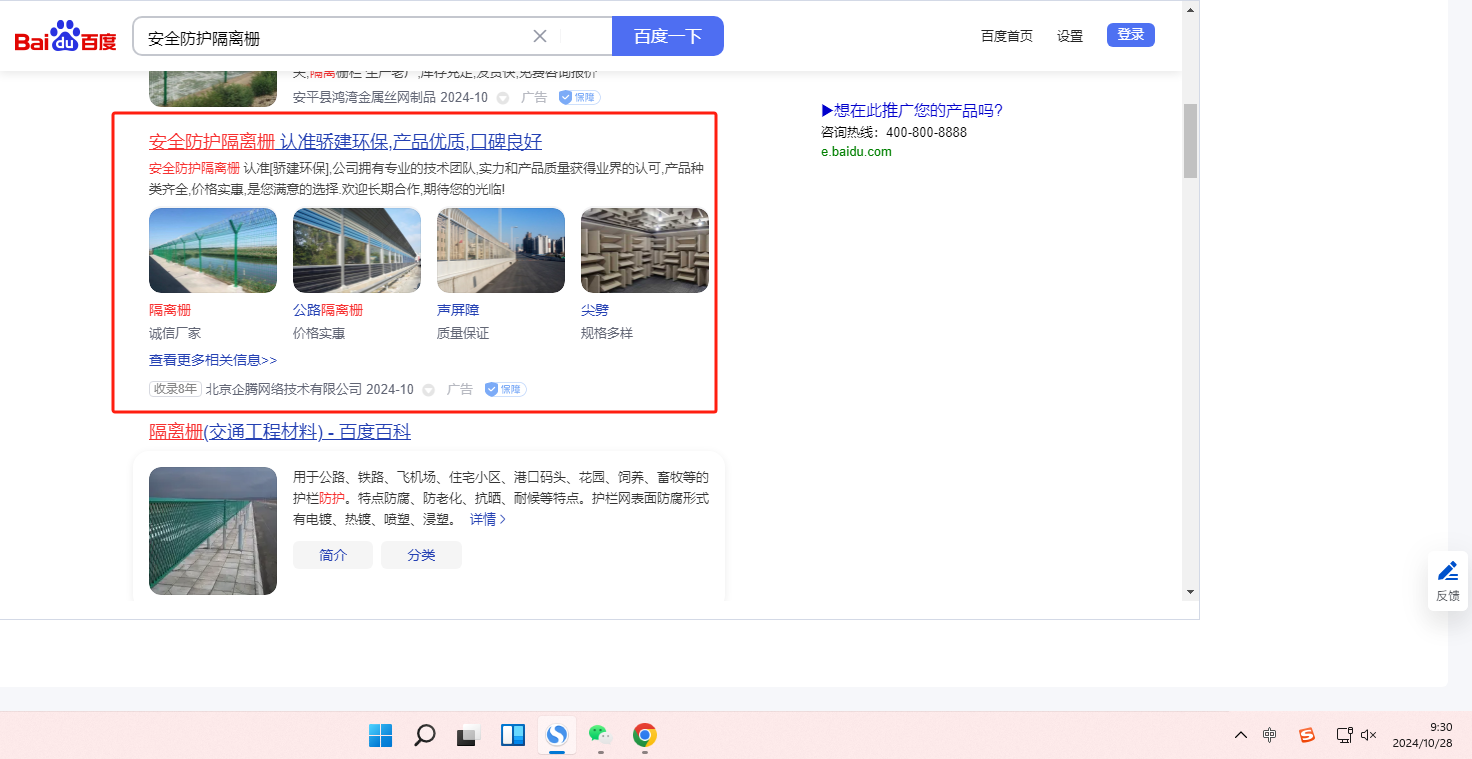Open Windows taskbar search

tap(424, 736)
